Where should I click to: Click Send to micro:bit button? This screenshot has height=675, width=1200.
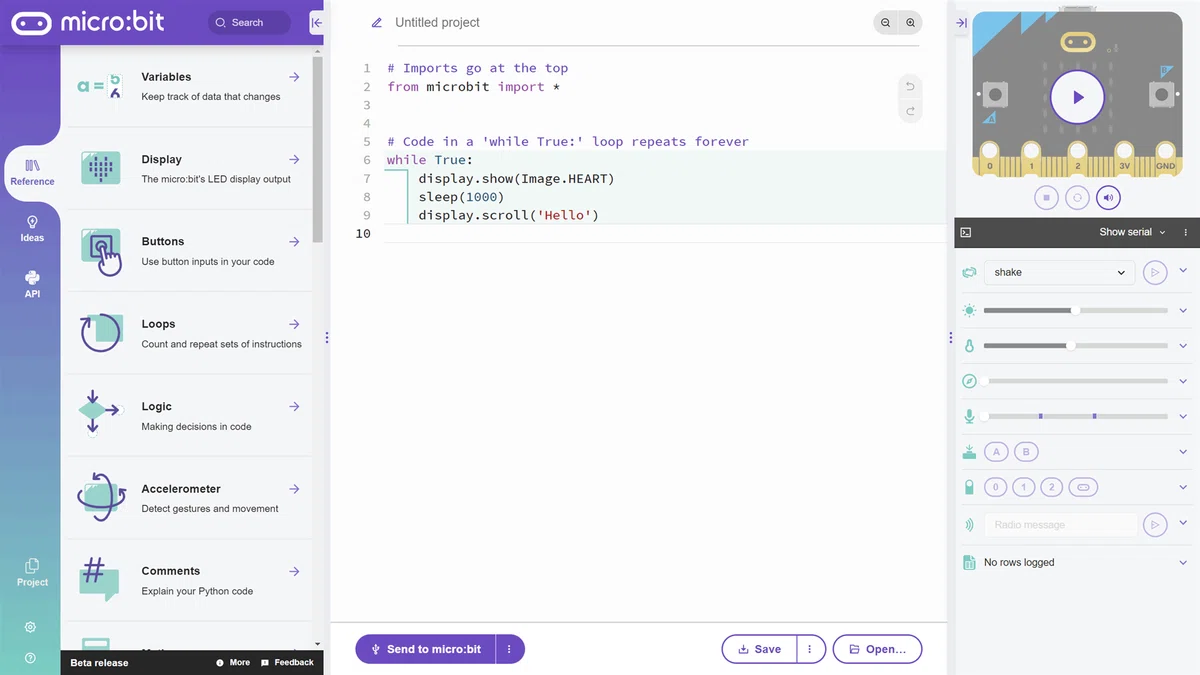tap(426, 649)
